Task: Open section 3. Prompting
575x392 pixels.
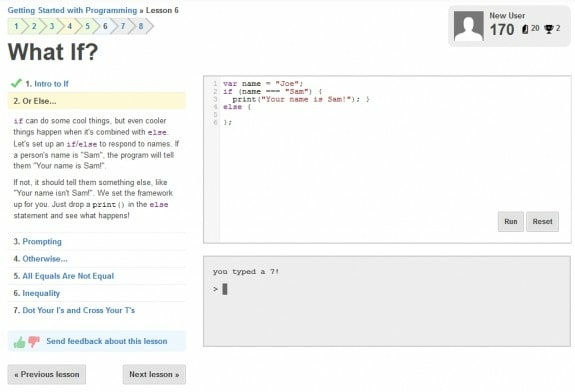Action: 42,242
